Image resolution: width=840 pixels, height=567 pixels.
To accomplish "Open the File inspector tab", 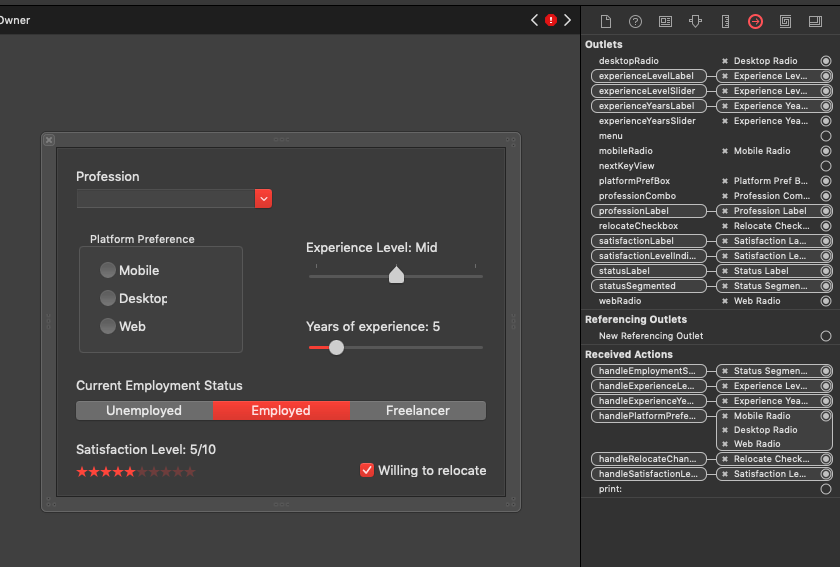I will point(605,21).
